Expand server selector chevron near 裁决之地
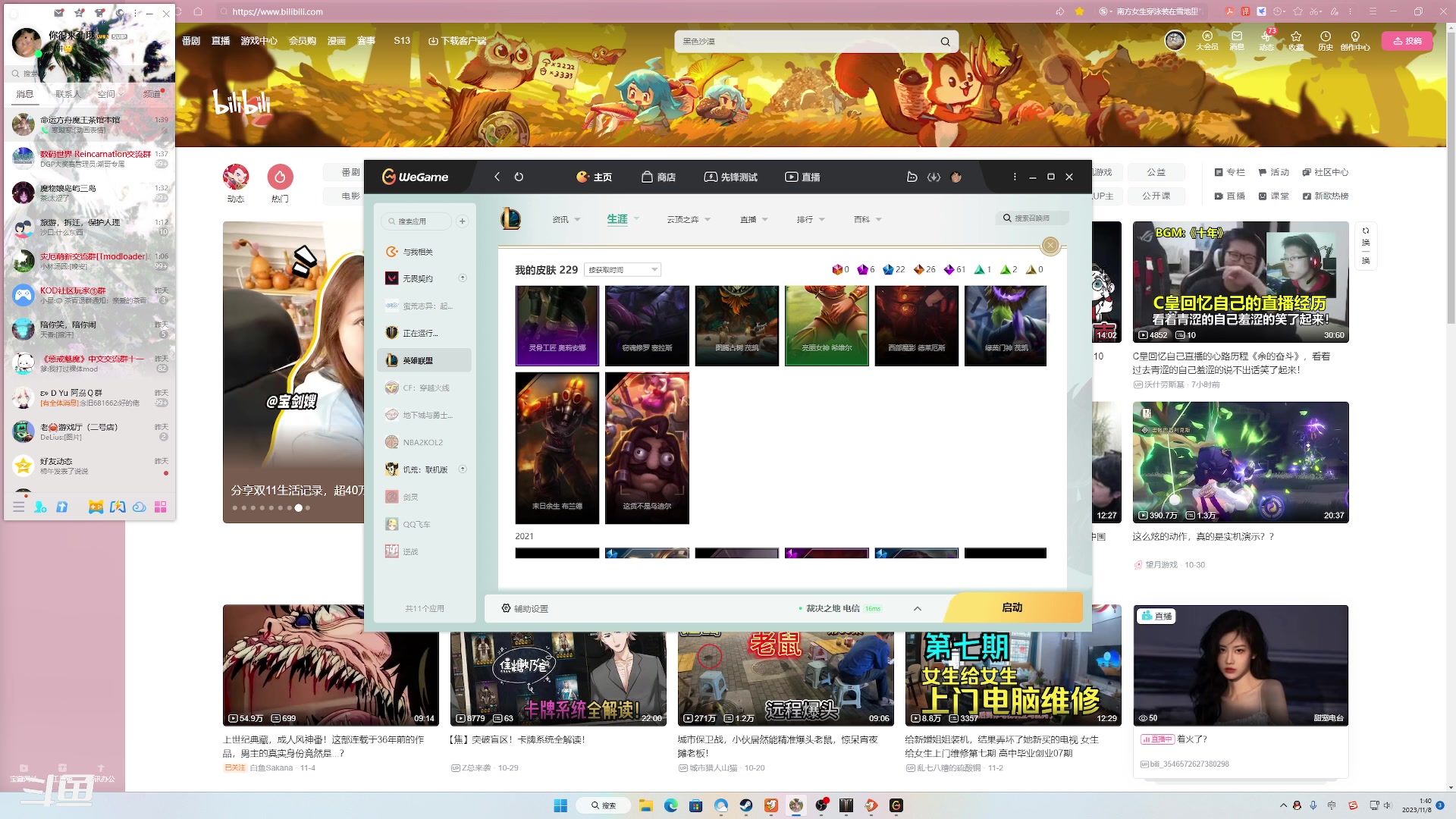This screenshot has height=819, width=1456. [918, 608]
